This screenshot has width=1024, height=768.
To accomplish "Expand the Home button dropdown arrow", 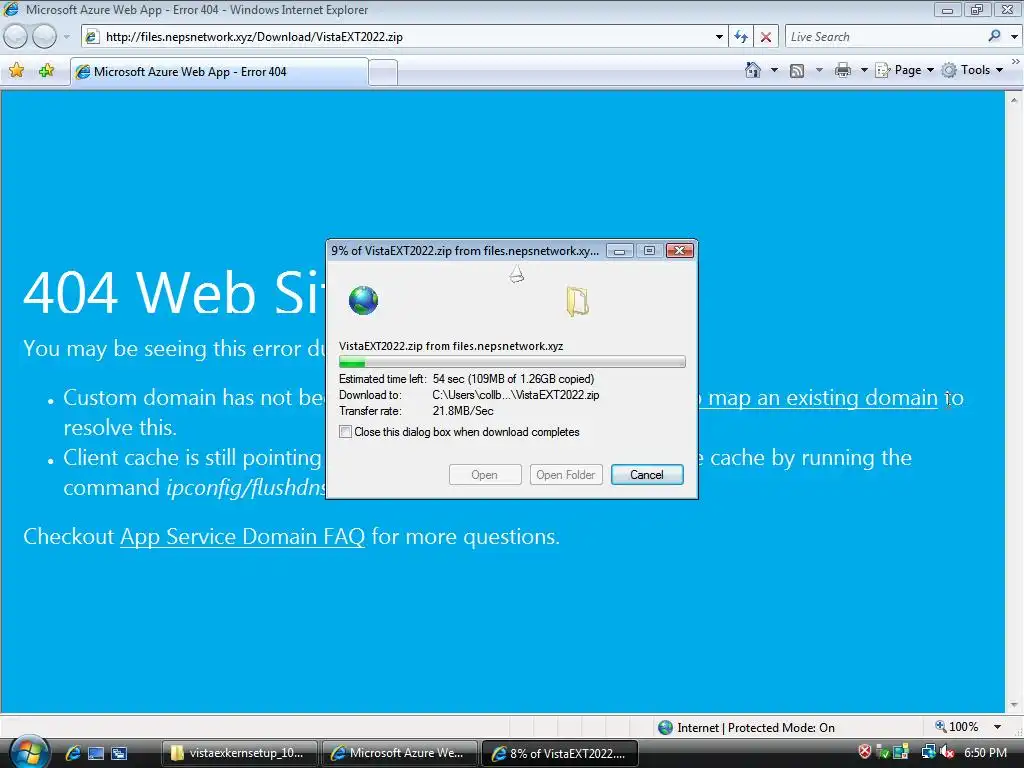I will [775, 70].
